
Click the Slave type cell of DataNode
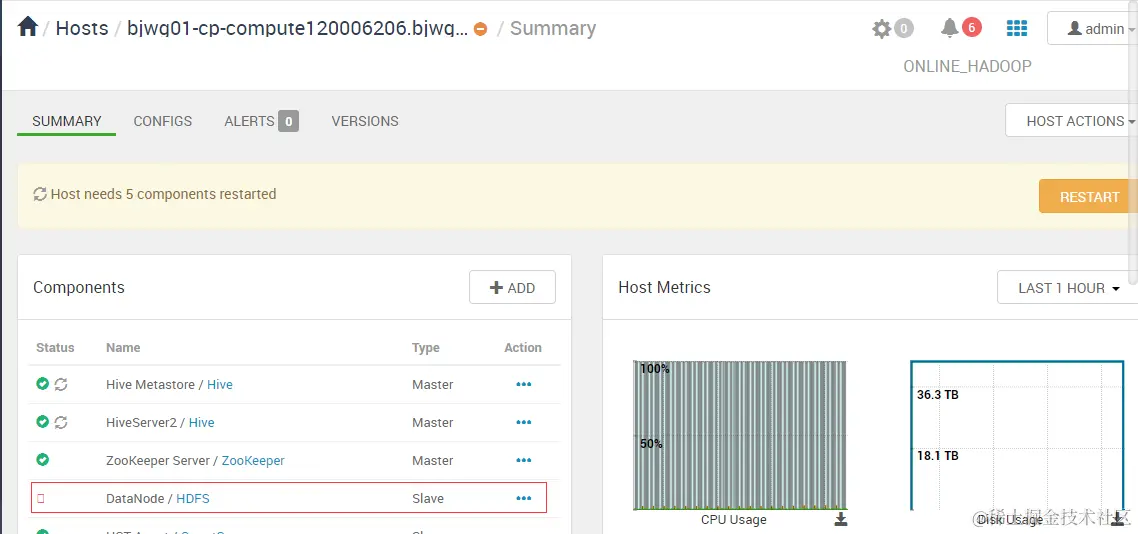[x=427, y=498]
